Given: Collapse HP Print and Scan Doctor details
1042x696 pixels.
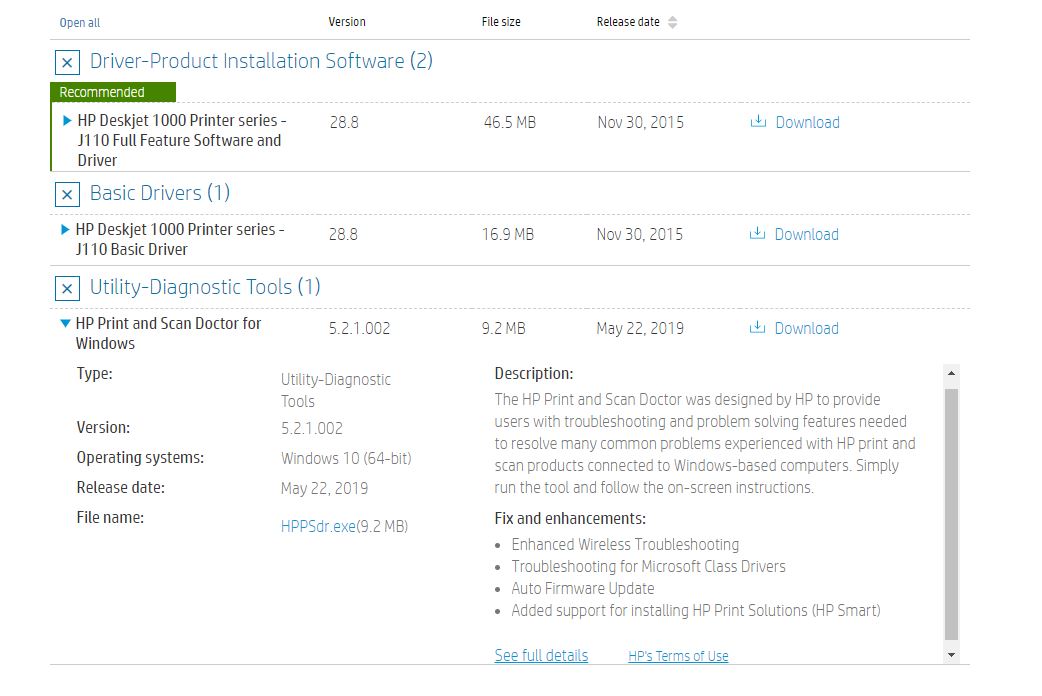Looking at the screenshot, I should pyautogui.click(x=66, y=324).
